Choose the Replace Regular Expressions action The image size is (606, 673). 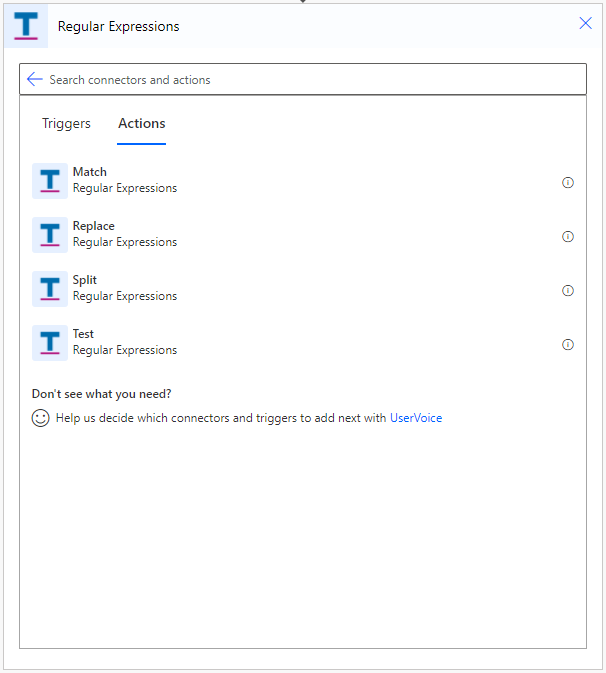[303, 235]
